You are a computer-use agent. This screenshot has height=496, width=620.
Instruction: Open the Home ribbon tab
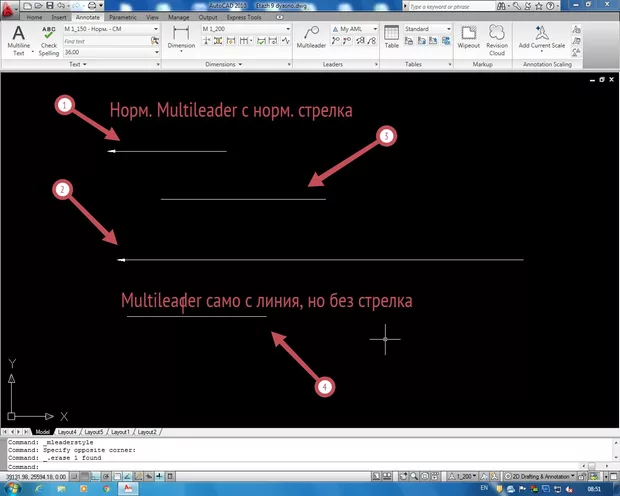(34, 18)
